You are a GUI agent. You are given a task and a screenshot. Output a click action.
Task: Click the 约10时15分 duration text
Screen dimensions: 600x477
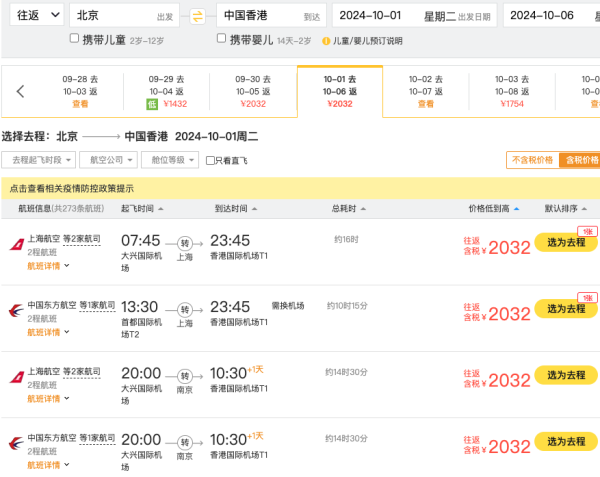[347, 306]
